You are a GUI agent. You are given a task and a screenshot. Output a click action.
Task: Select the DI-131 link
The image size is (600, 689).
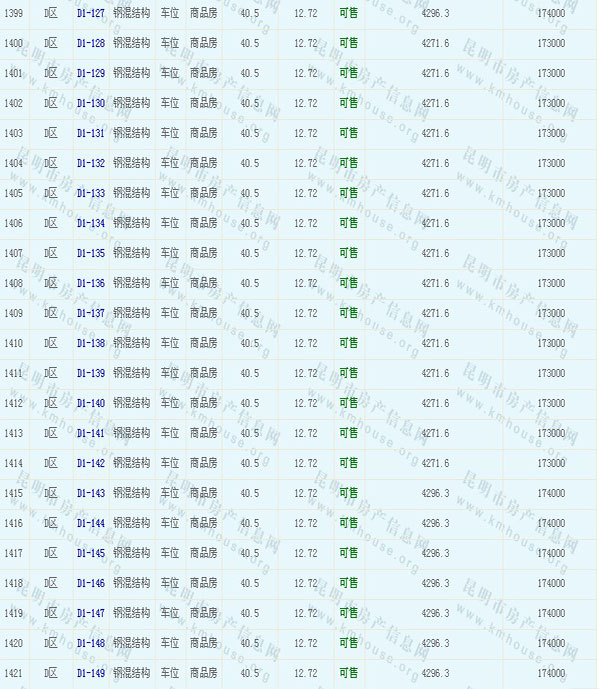tap(90, 133)
